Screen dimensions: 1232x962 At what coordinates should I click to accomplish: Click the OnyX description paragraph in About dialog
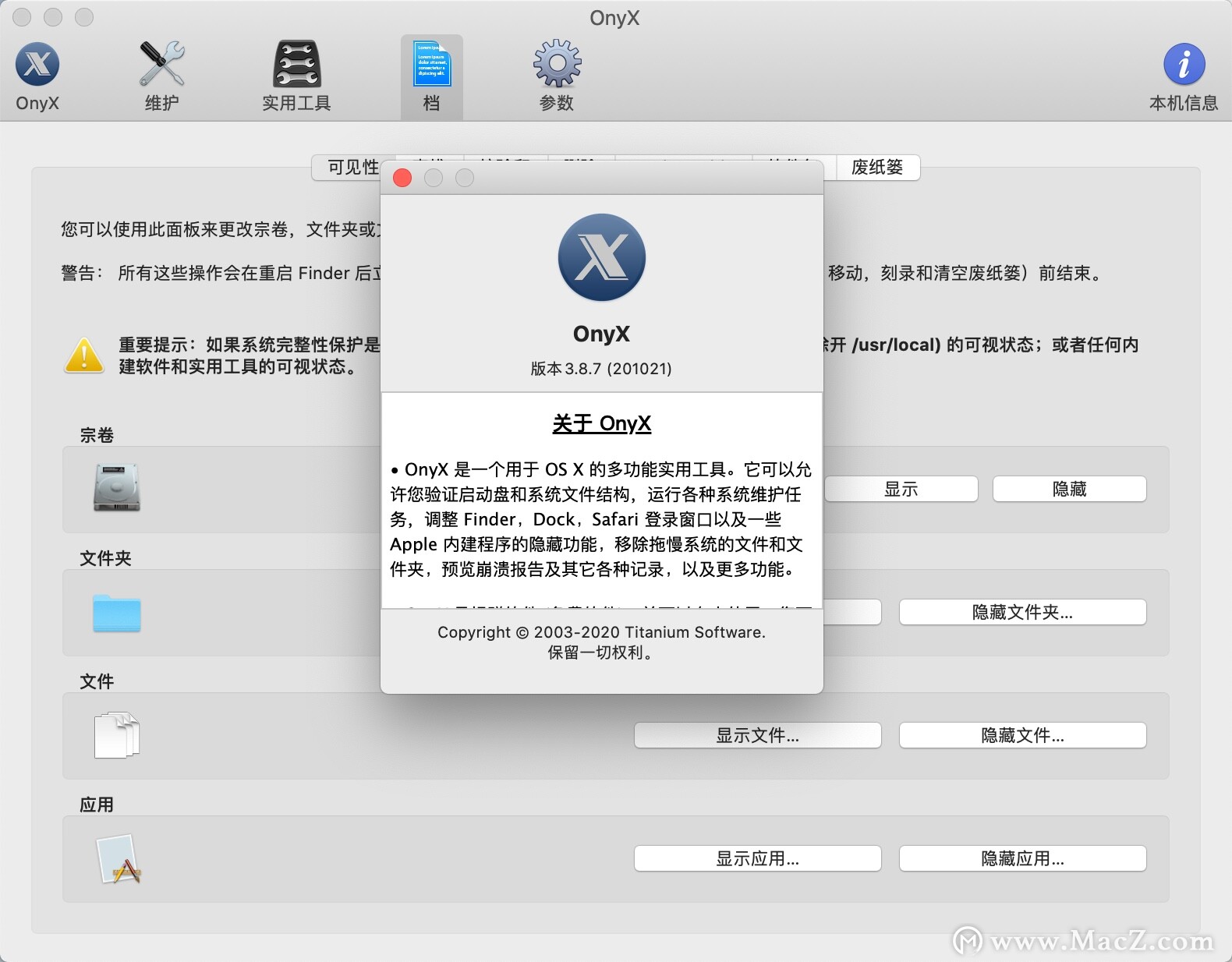[600, 519]
